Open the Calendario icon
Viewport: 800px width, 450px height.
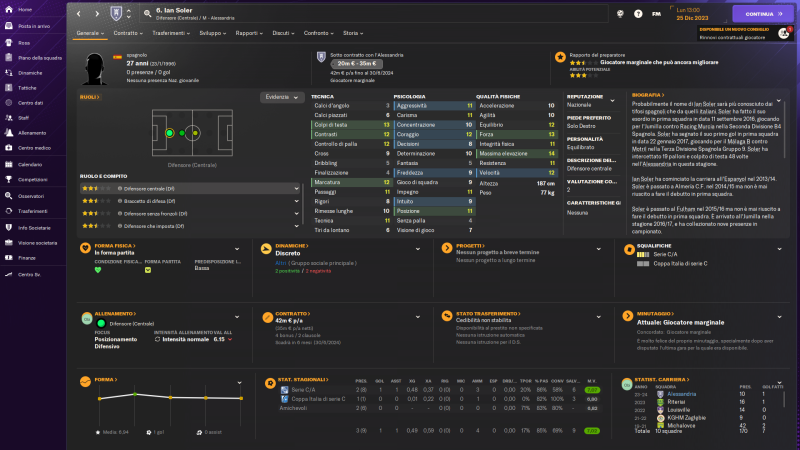click(9, 164)
